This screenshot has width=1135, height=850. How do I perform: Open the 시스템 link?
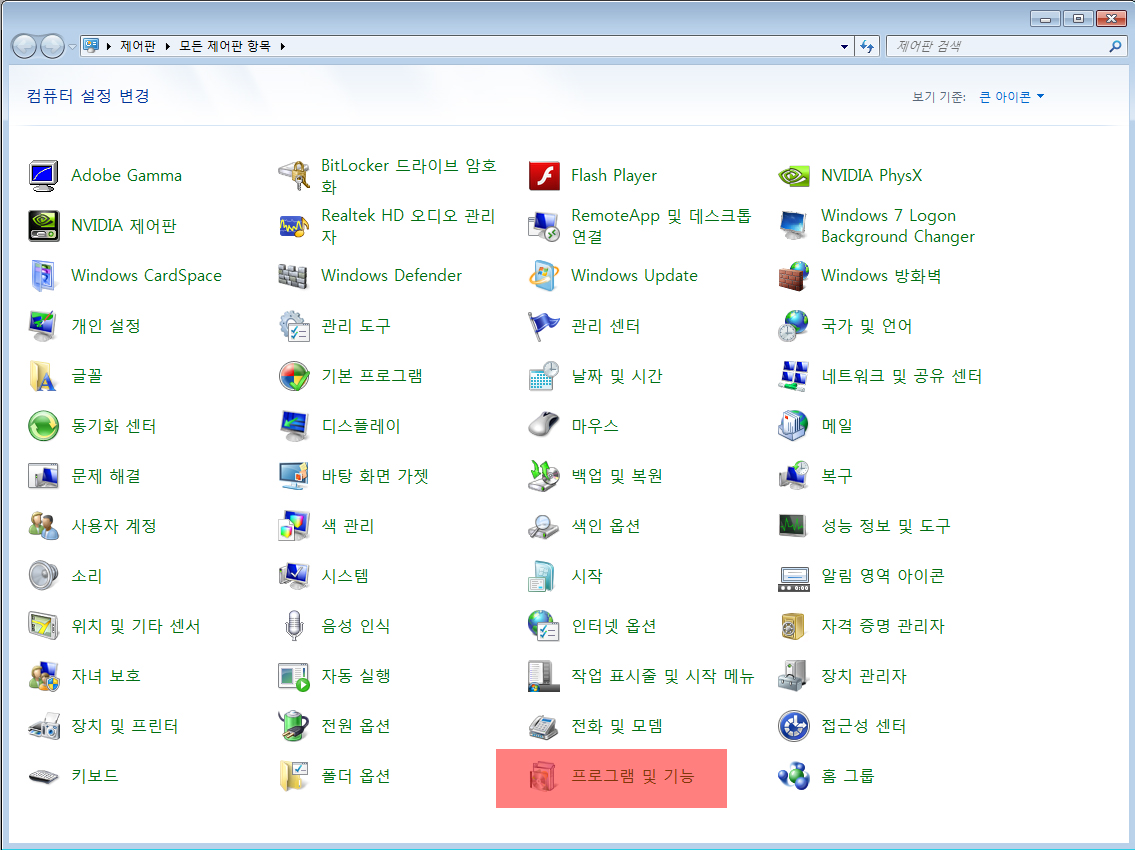[345, 576]
